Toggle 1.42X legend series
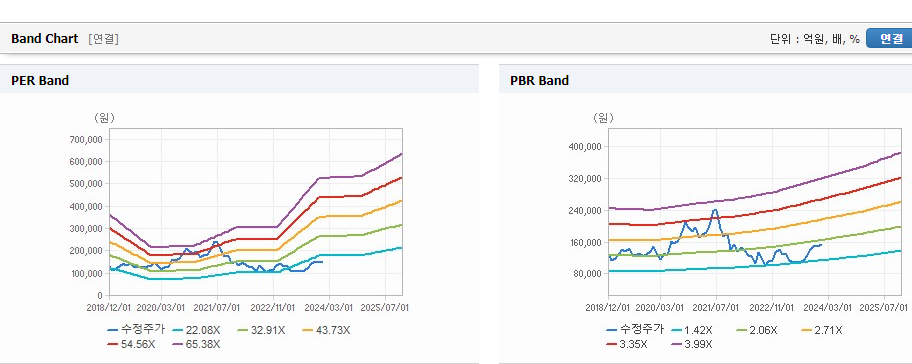The height and width of the screenshot is (364, 912). coord(692,330)
